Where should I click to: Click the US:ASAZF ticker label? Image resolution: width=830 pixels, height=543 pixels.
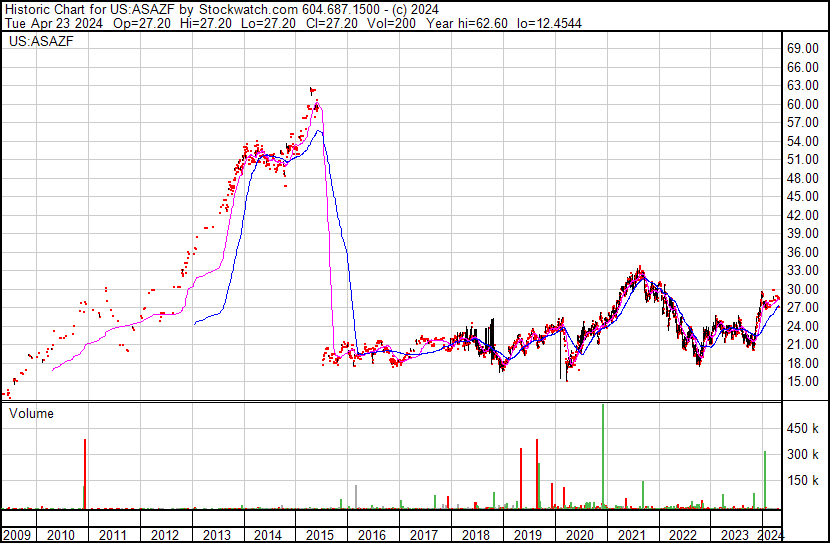pyautogui.click(x=41, y=41)
